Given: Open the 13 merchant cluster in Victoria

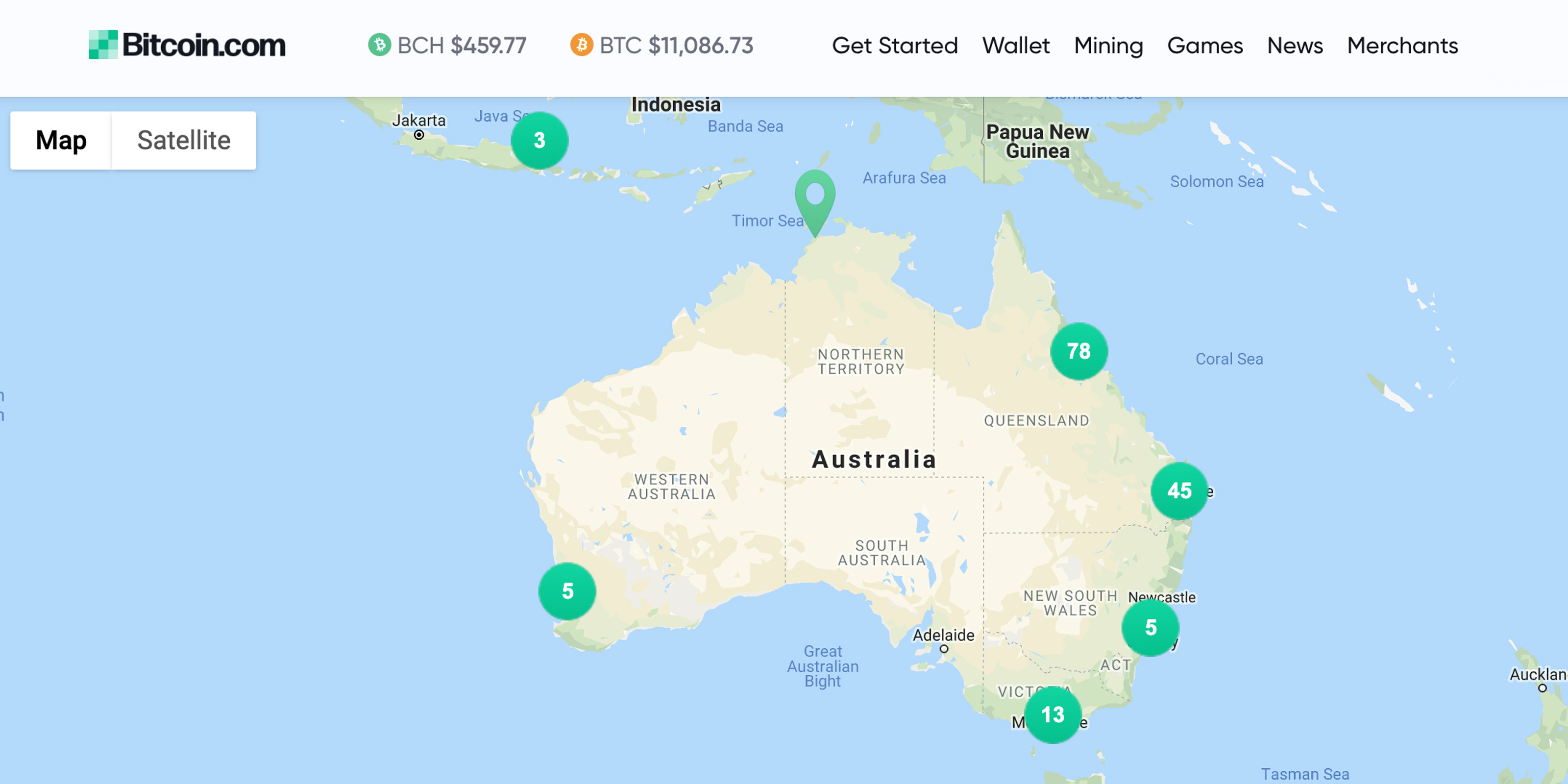Looking at the screenshot, I should (x=1053, y=714).
